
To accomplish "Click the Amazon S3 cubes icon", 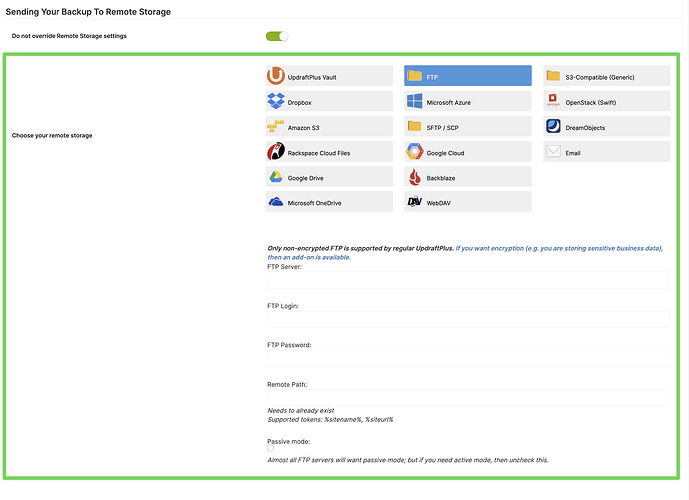I will click(276, 127).
